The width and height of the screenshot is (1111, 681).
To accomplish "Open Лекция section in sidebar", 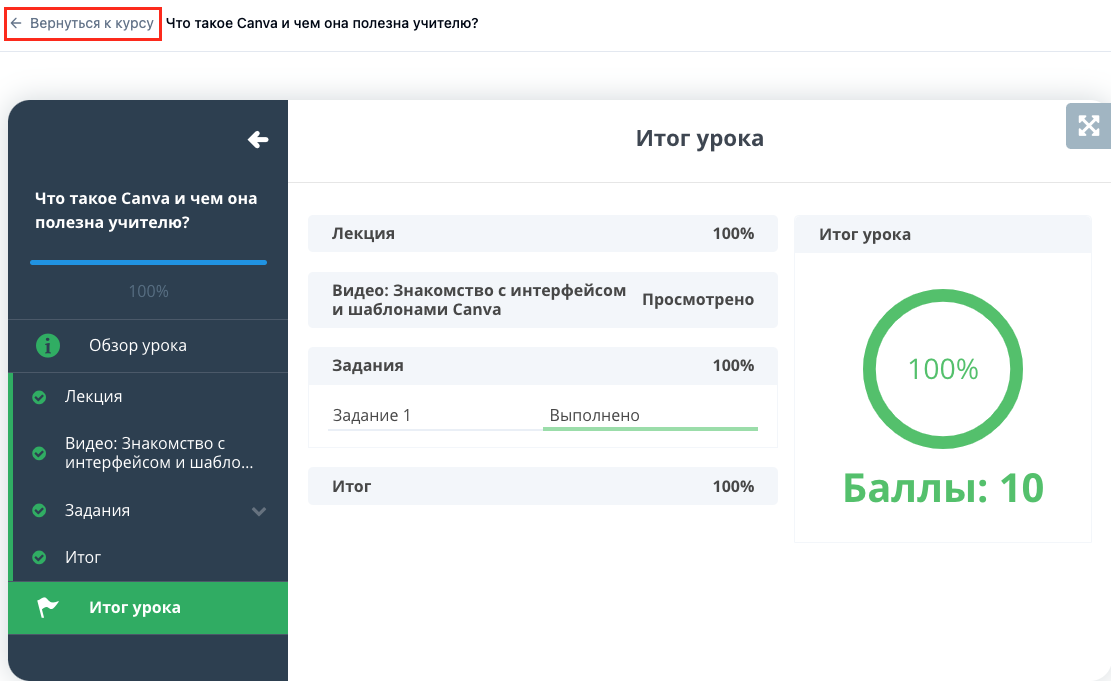I will pos(148,397).
